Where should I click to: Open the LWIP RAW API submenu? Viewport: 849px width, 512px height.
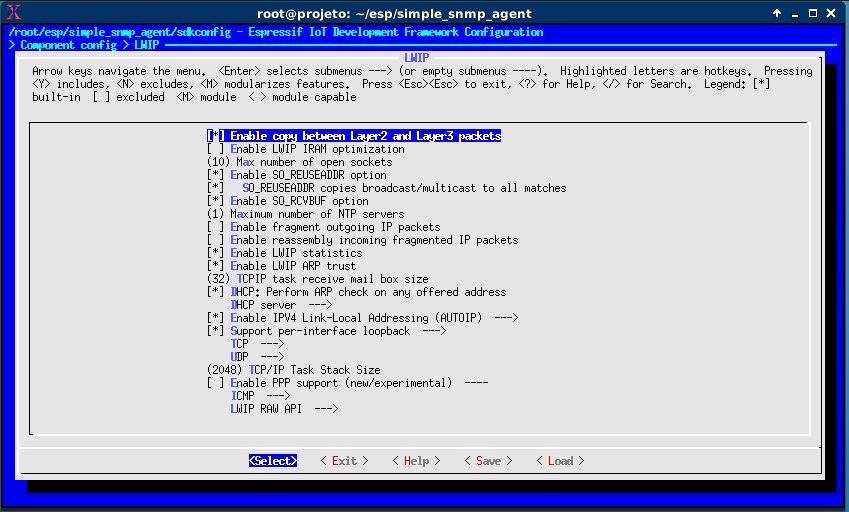click(285, 409)
